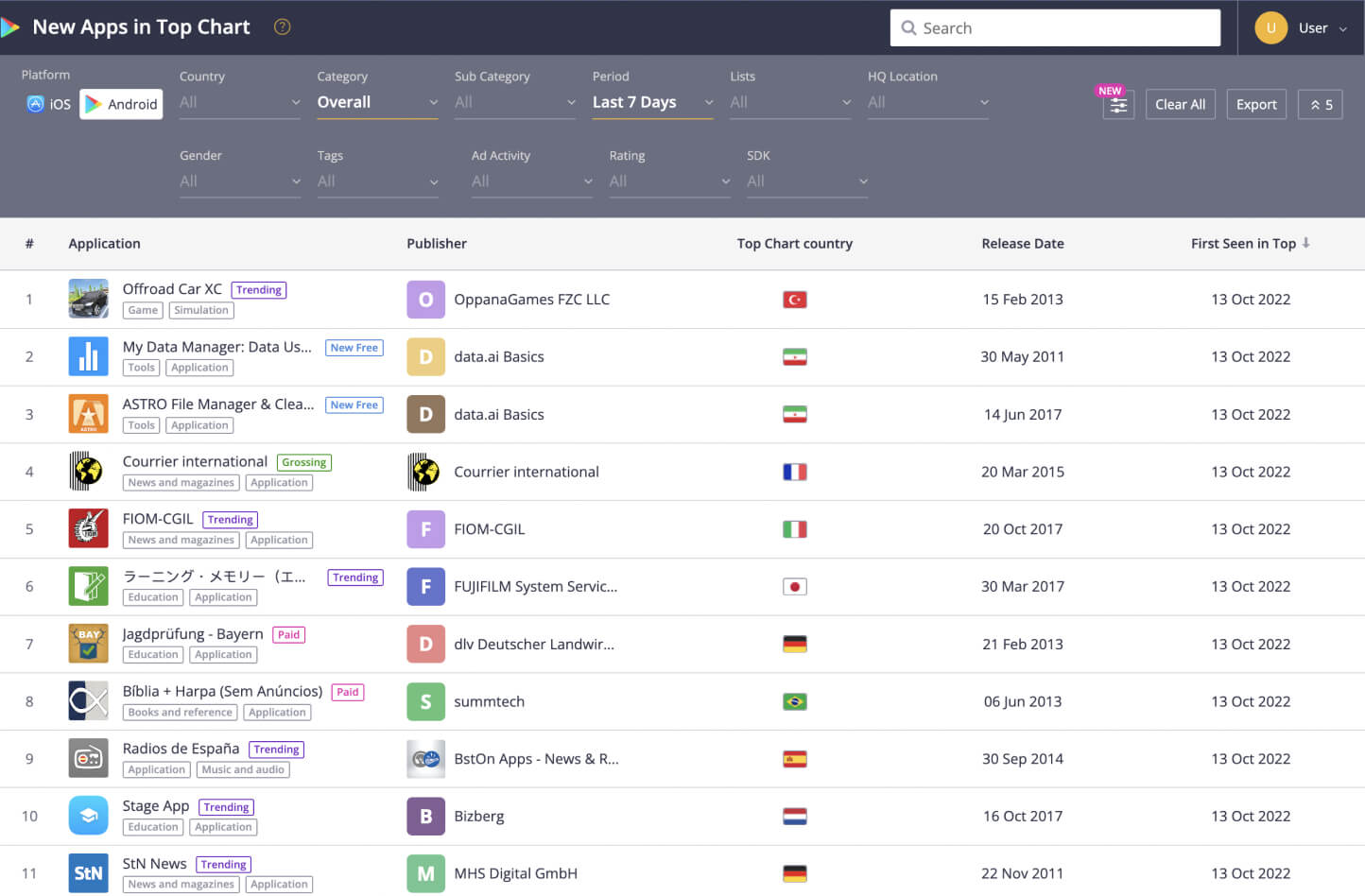Click the Bíblia + Harpa app icon

coord(88,701)
